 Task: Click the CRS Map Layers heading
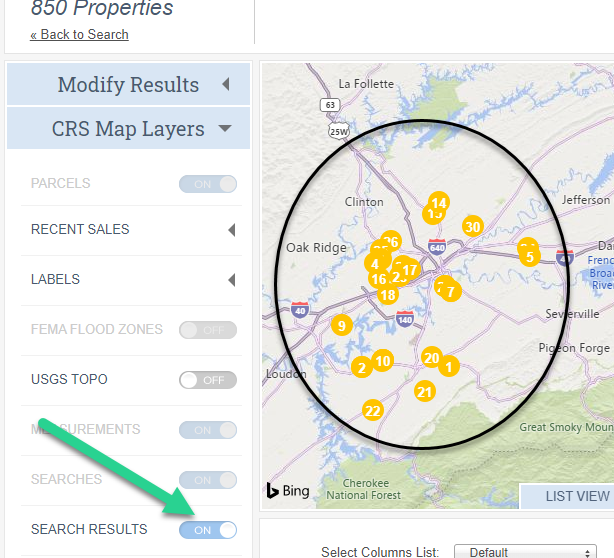pos(128,129)
